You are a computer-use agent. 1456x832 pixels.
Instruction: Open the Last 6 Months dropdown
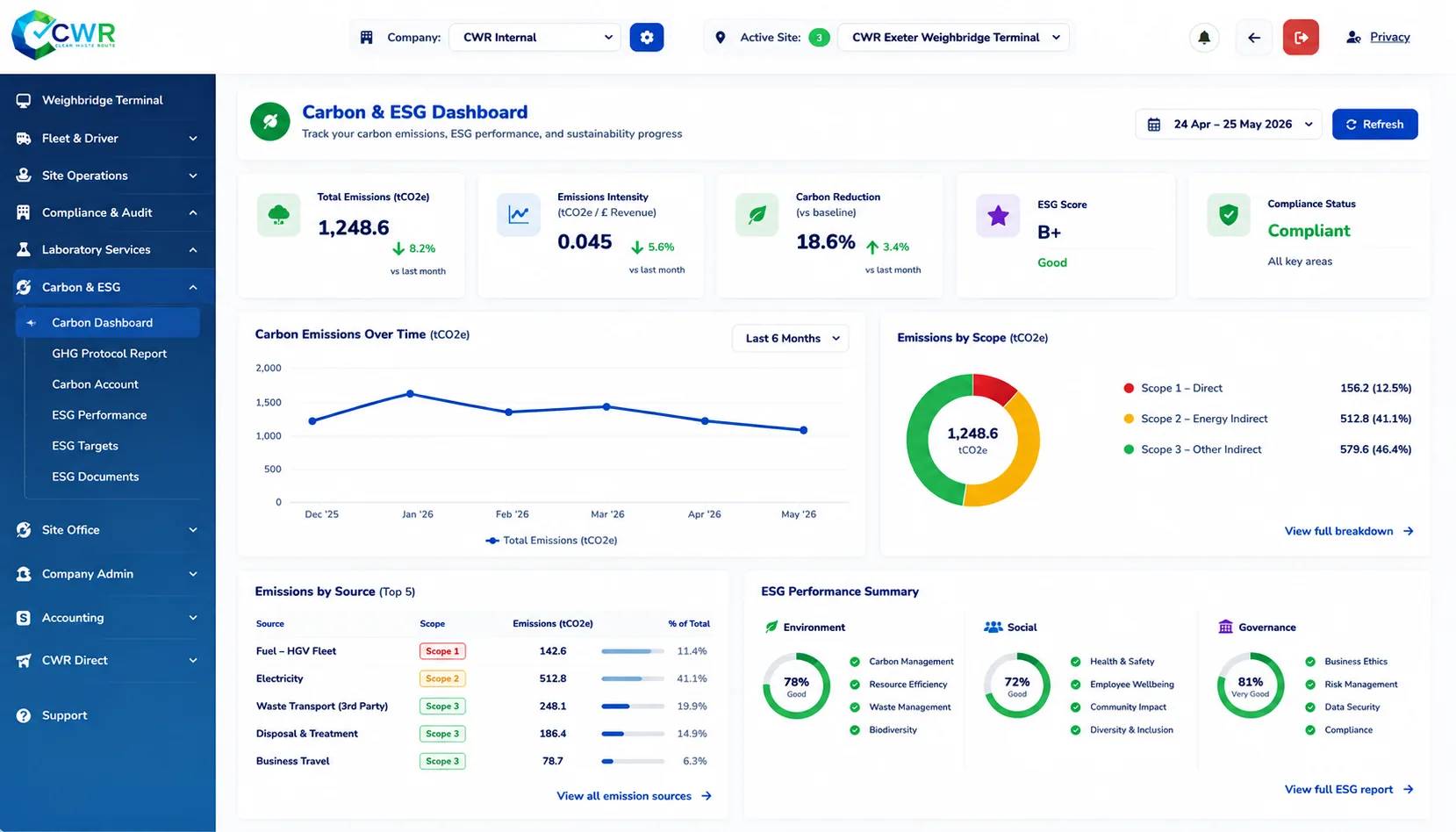pyautogui.click(x=790, y=338)
